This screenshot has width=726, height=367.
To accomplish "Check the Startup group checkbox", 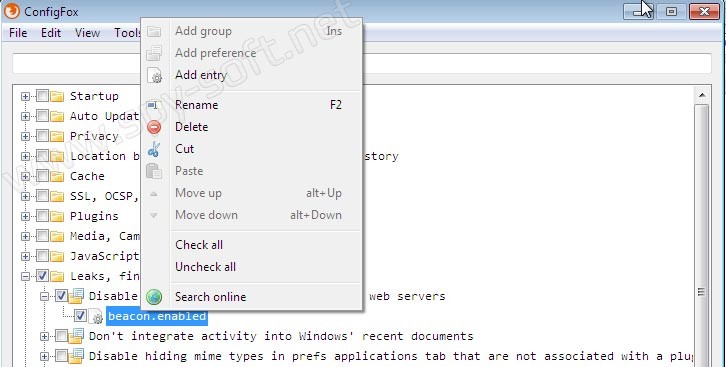I will (x=42, y=96).
